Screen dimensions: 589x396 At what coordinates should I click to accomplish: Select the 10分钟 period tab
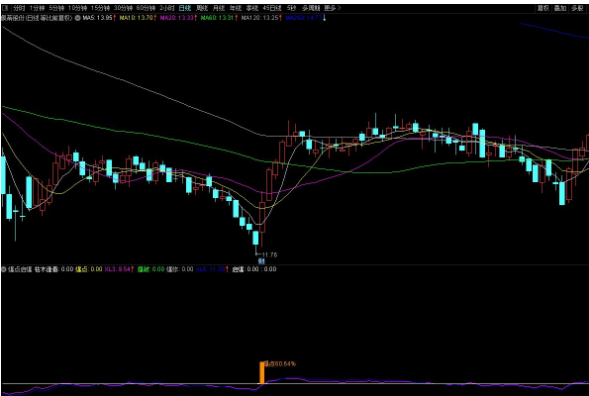pos(78,8)
